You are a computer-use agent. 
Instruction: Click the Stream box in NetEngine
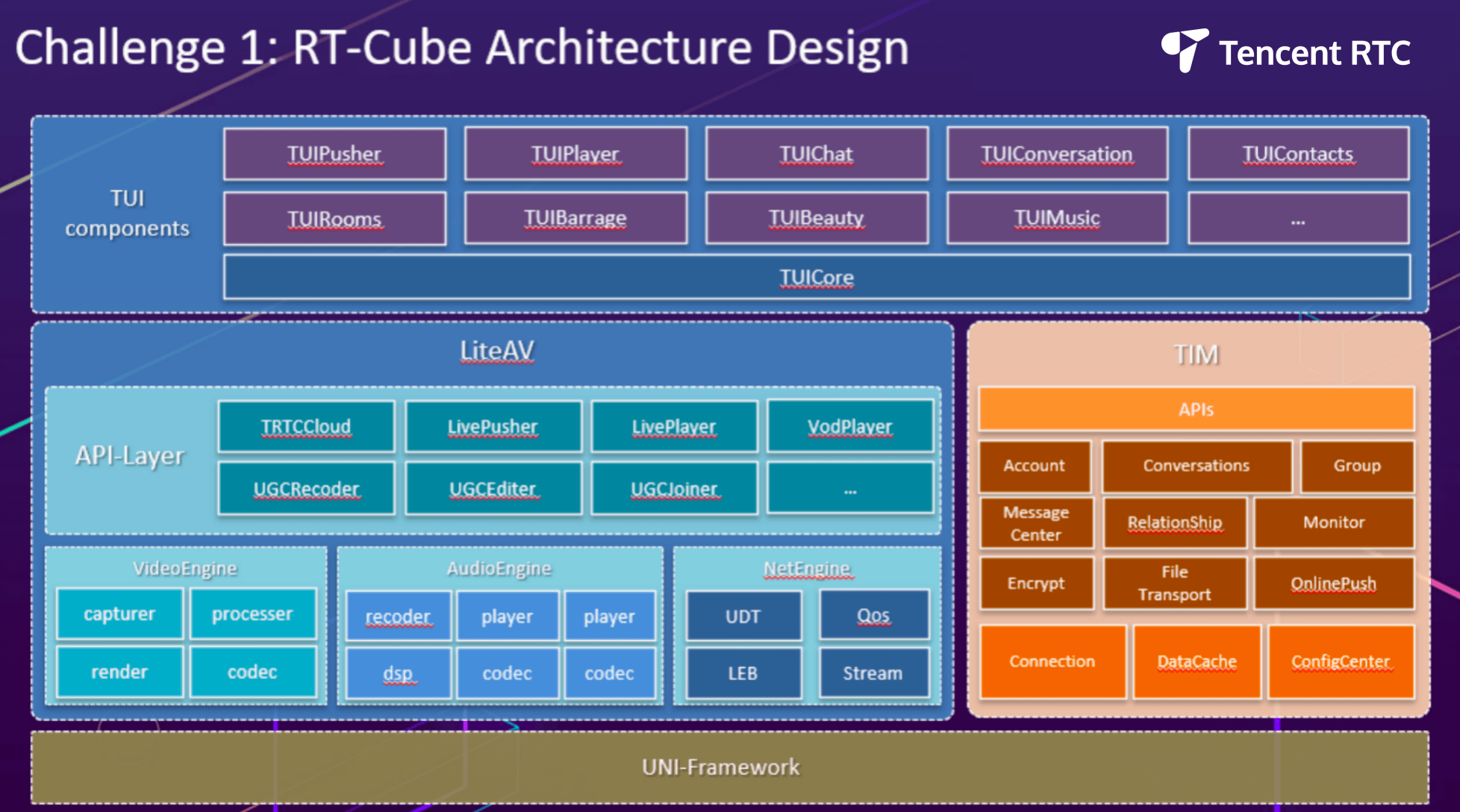[873, 673]
